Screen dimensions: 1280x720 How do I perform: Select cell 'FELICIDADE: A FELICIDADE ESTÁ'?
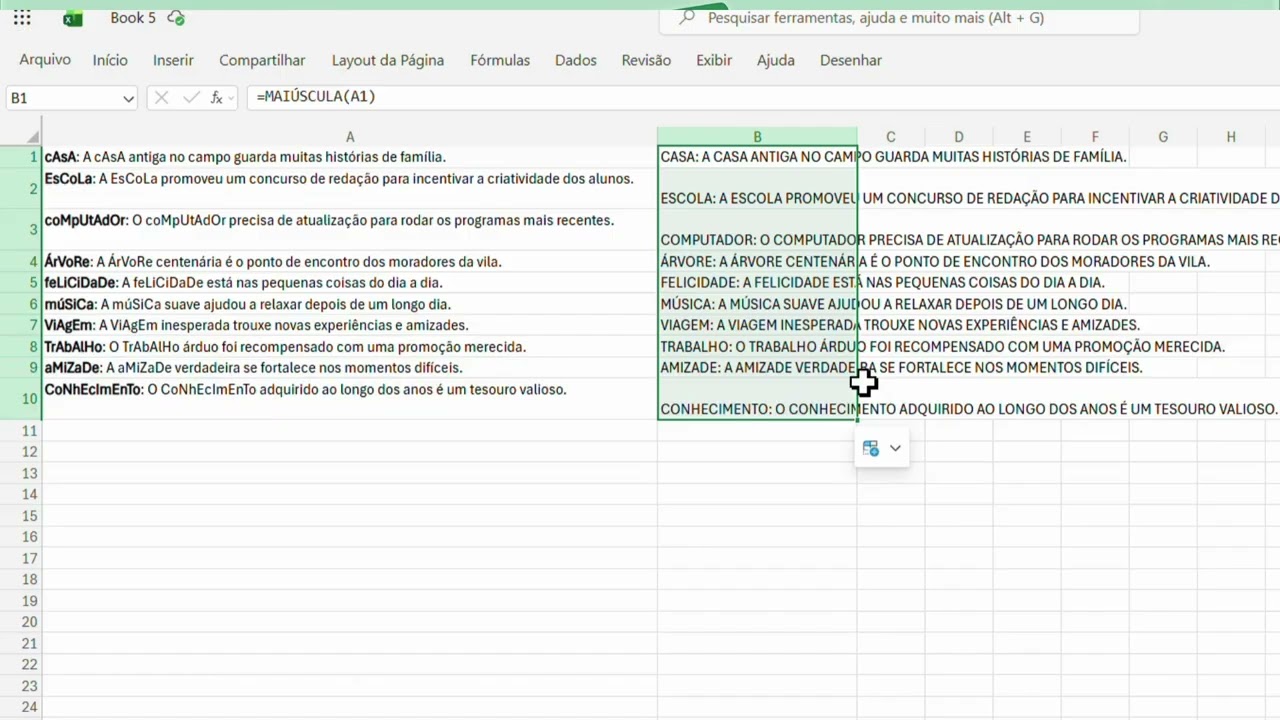point(757,283)
